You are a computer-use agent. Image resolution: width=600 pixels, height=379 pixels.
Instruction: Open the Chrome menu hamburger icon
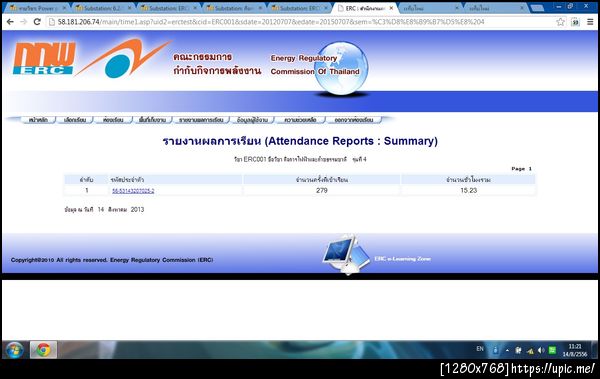tap(590, 22)
